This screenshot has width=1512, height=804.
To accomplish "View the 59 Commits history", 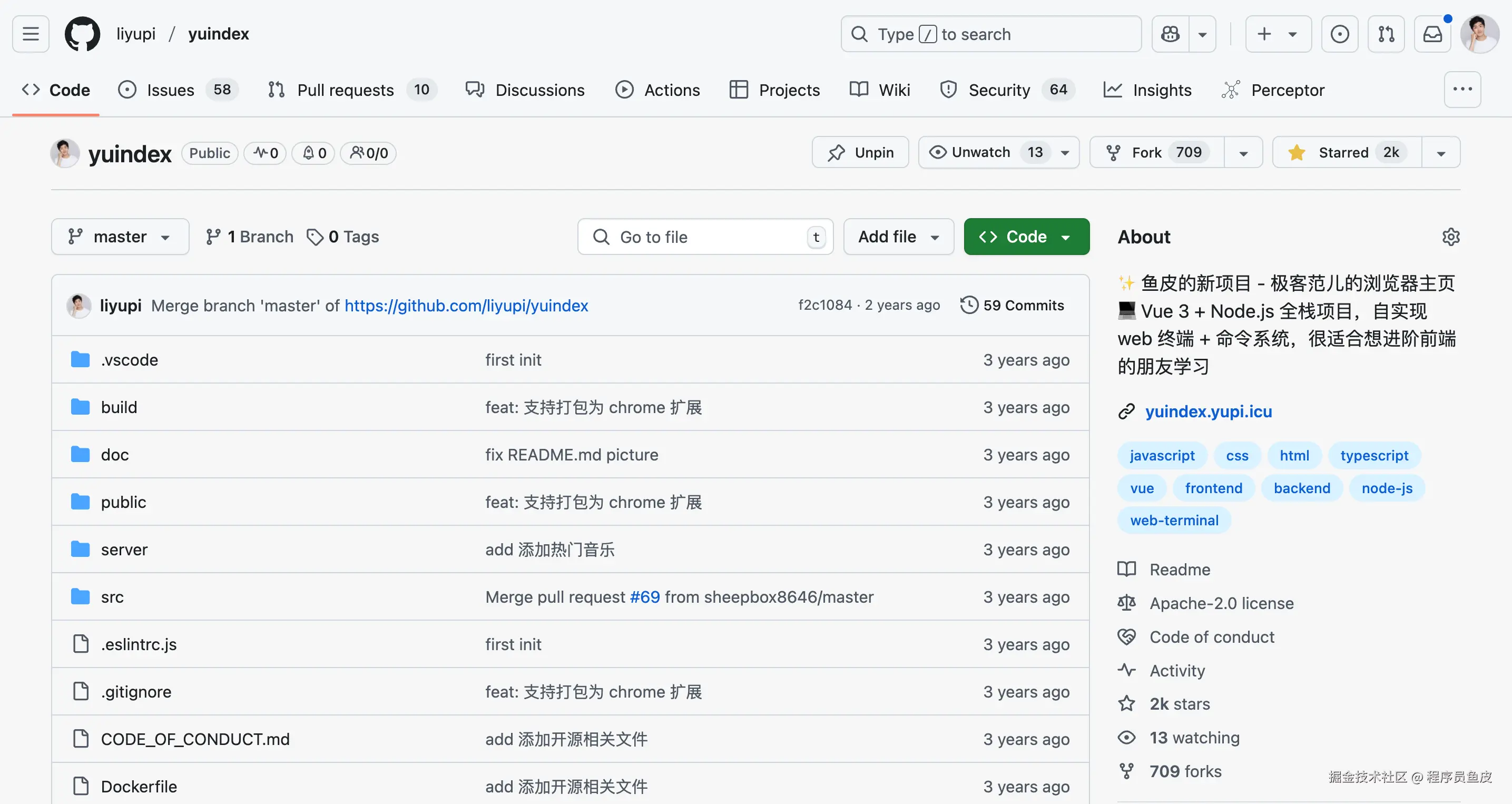I will pyautogui.click(x=1013, y=305).
